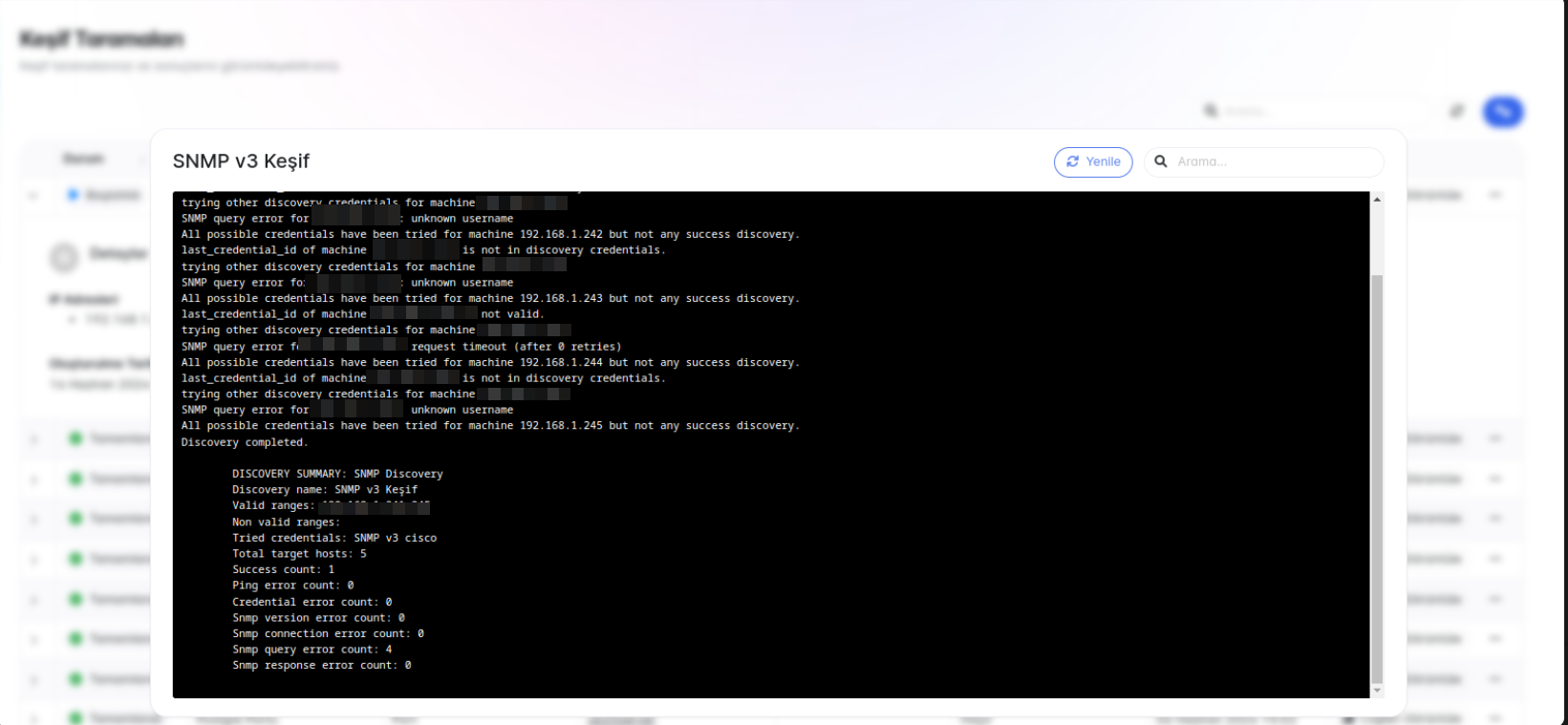Click the 'Success count: 1' line
This screenshot has height=725, width=1568.
pyautogui.click(x=284, y=569)
